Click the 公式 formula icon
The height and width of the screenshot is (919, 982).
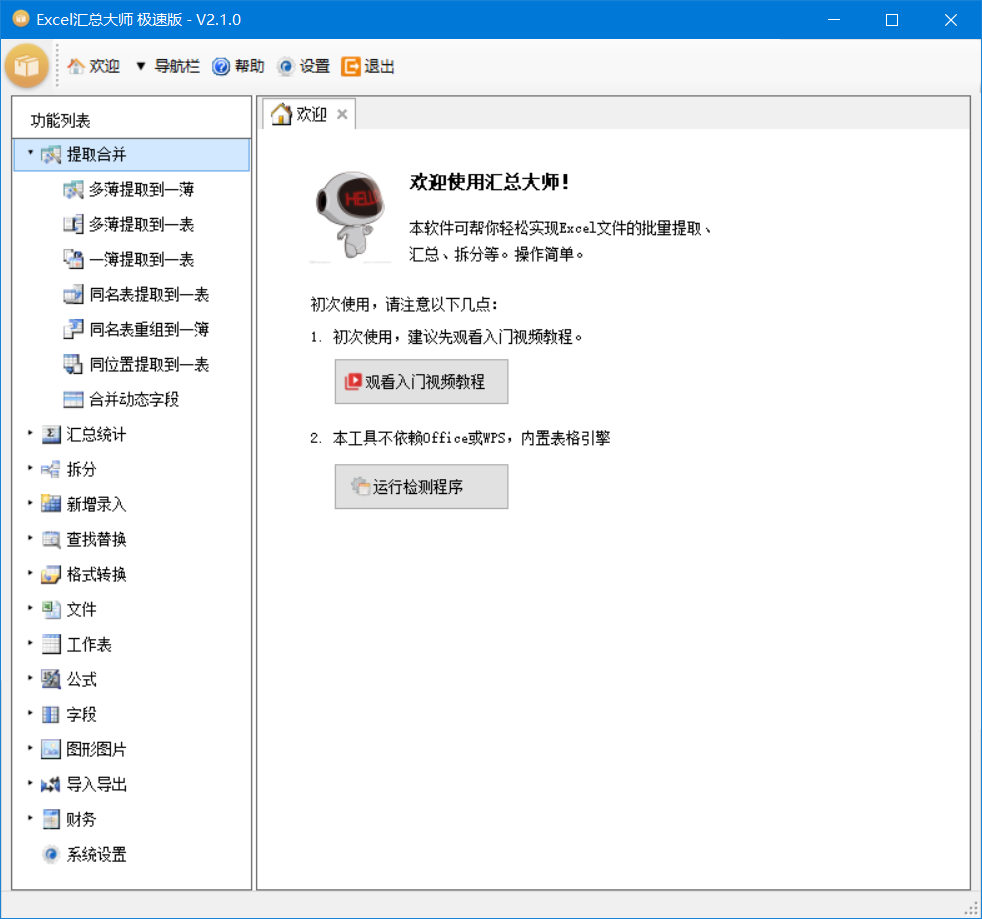point(51,679)
